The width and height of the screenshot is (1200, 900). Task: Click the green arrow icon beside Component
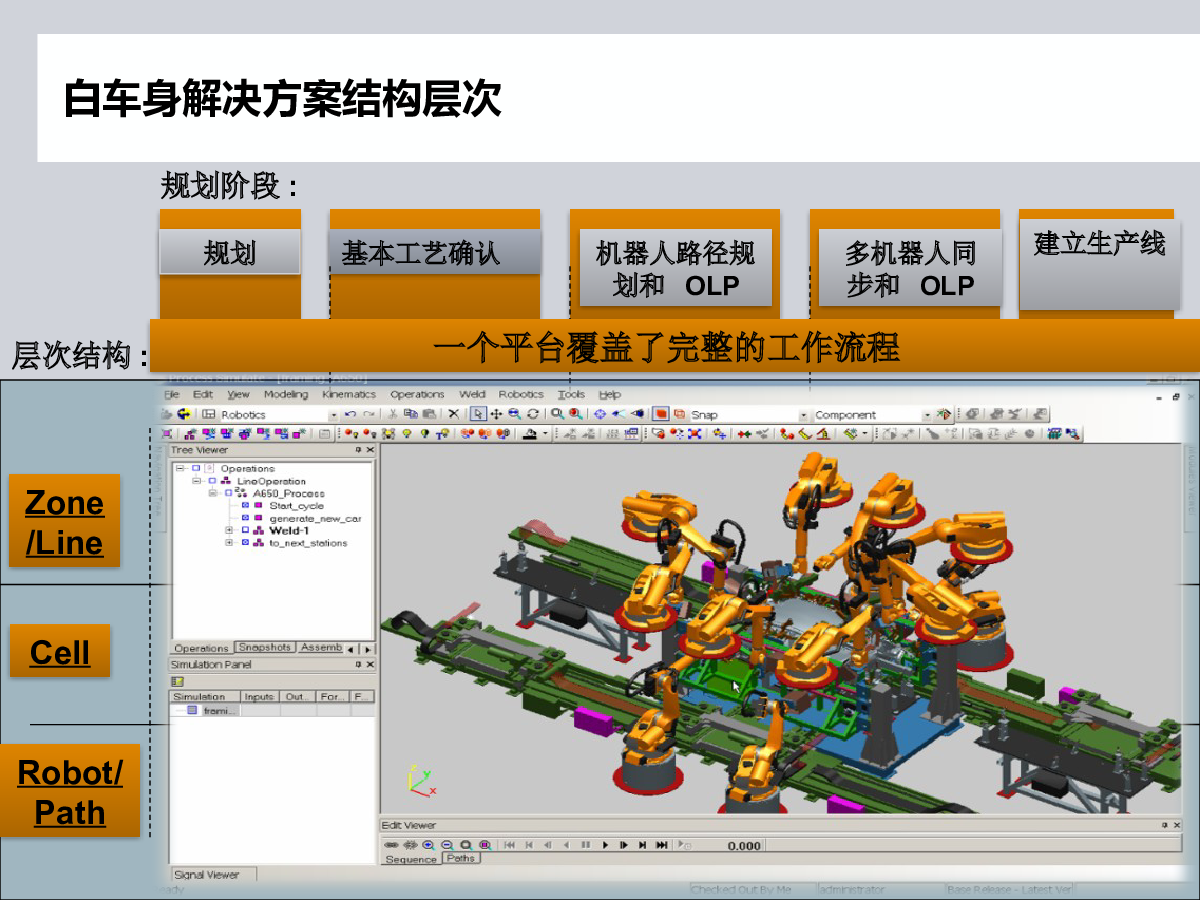point(943,414)
